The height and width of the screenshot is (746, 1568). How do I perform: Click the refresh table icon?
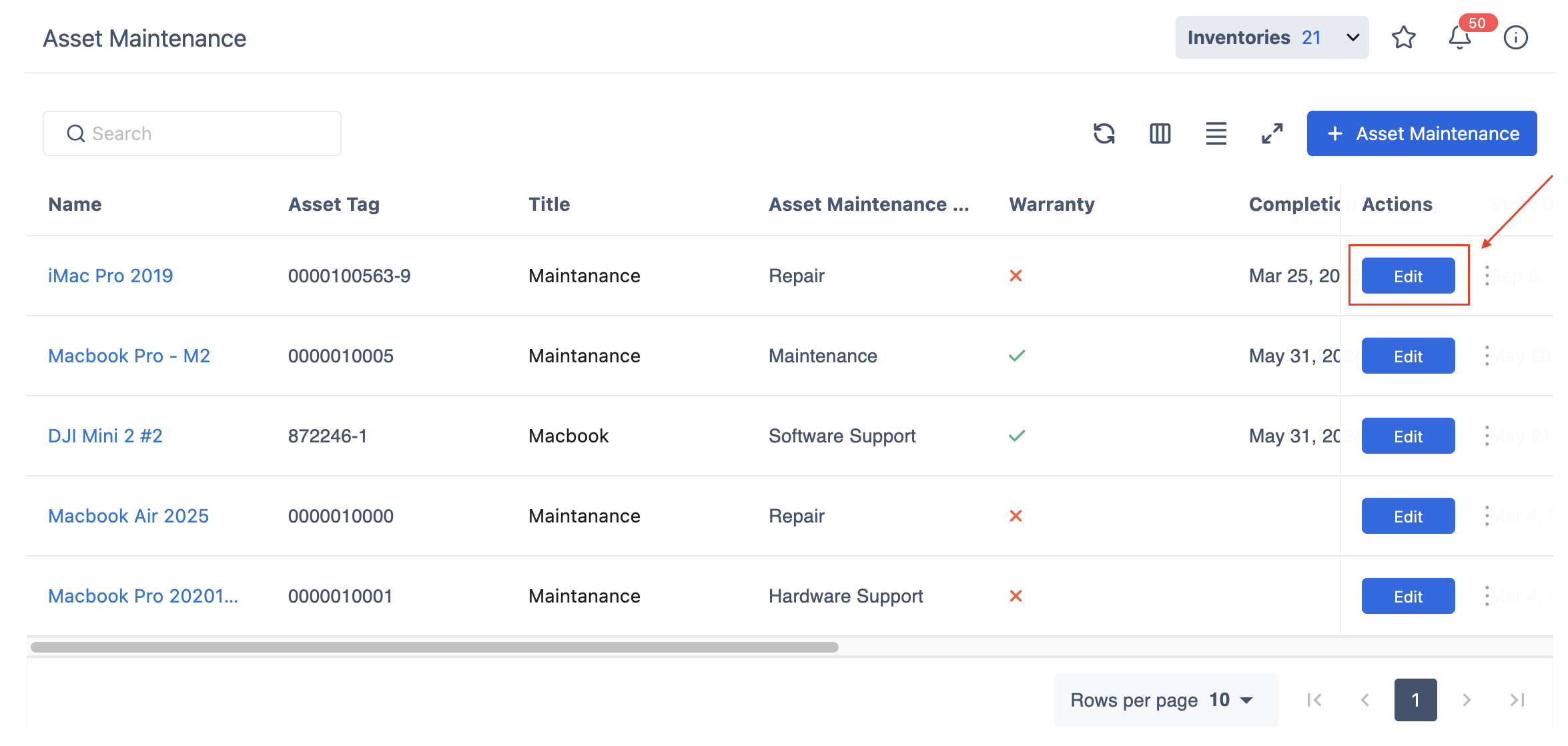[1104, 133]
